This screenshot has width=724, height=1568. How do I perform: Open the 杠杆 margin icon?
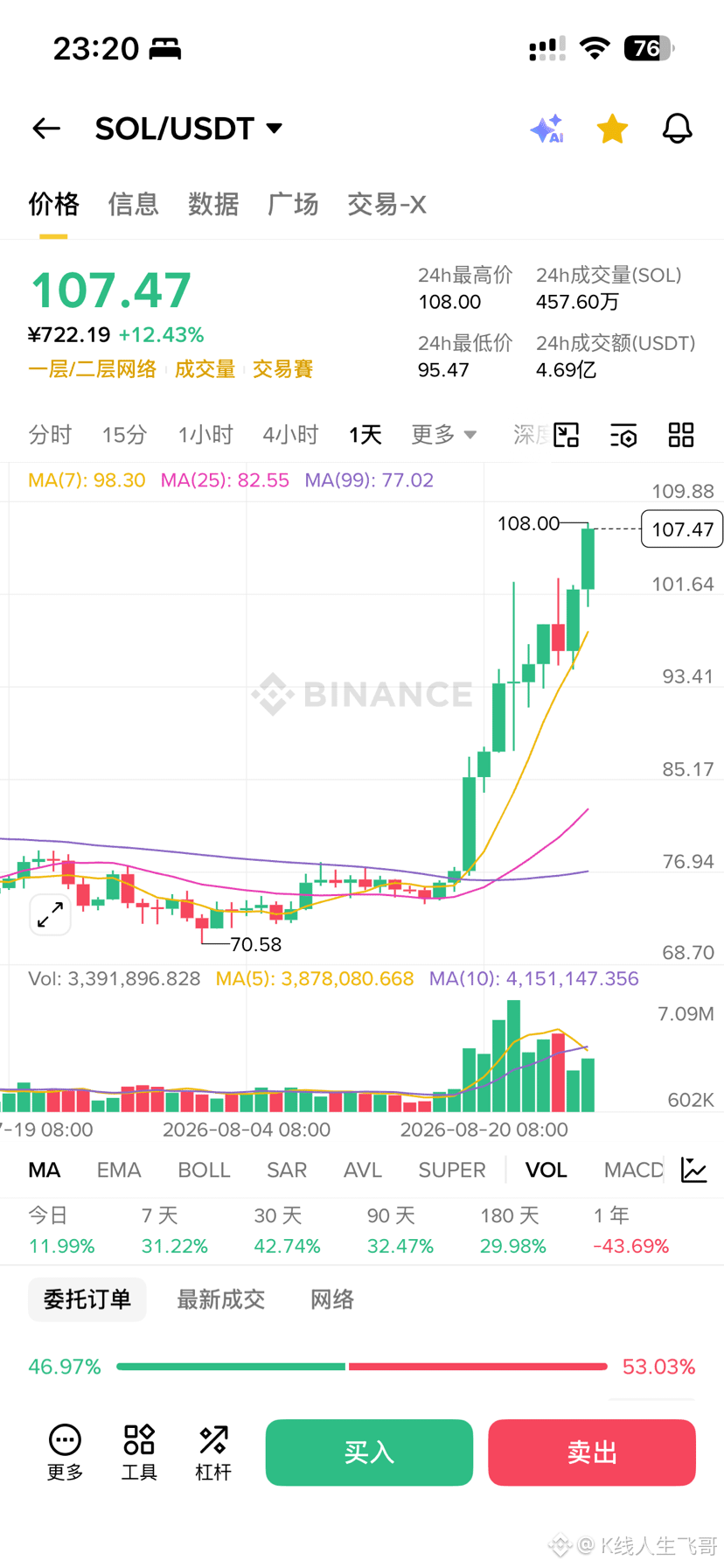(213, 1452)
